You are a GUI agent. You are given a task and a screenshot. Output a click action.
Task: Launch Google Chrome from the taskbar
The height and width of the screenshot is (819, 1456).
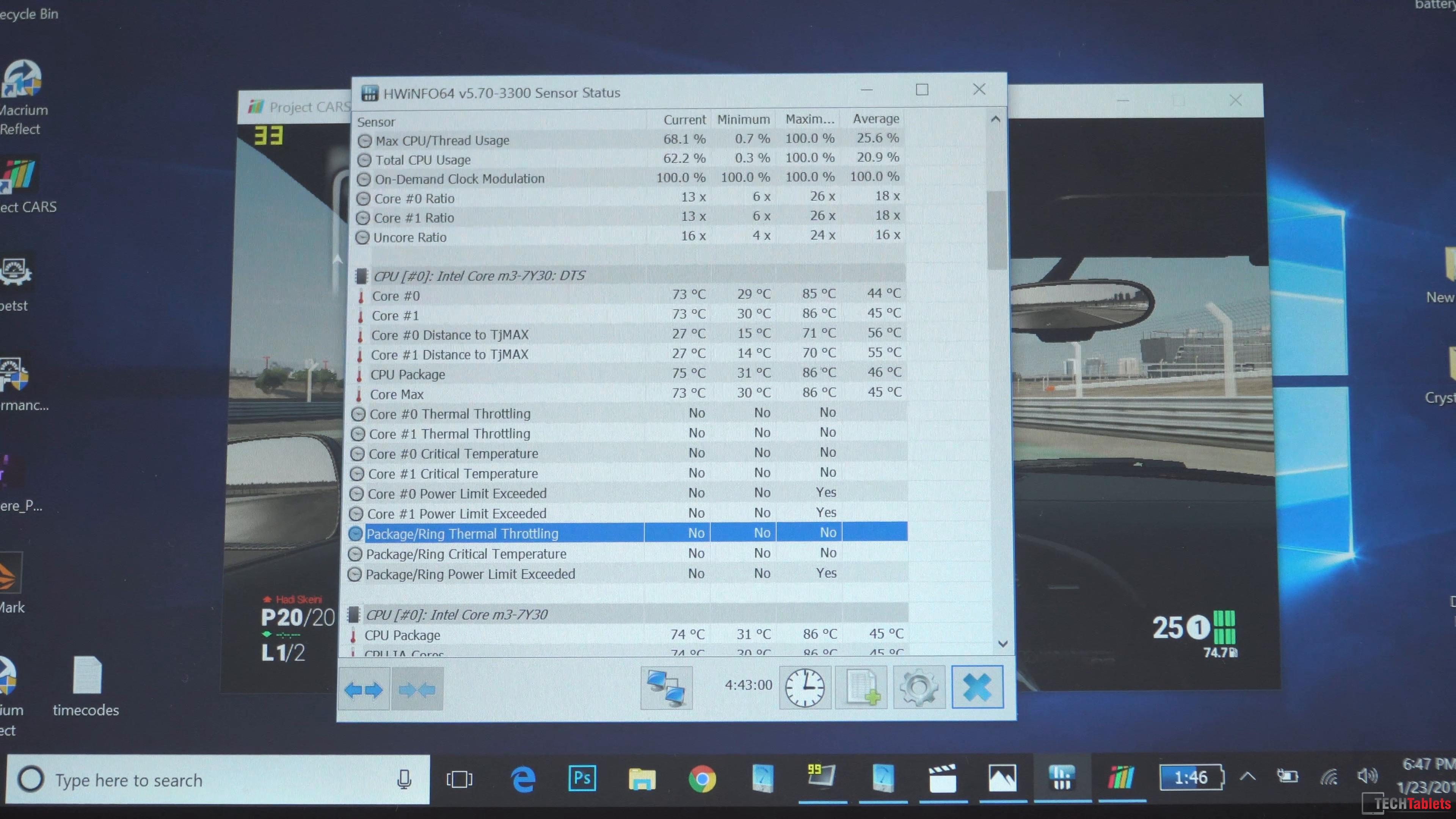pyautogui.click(x=702, y=780)
